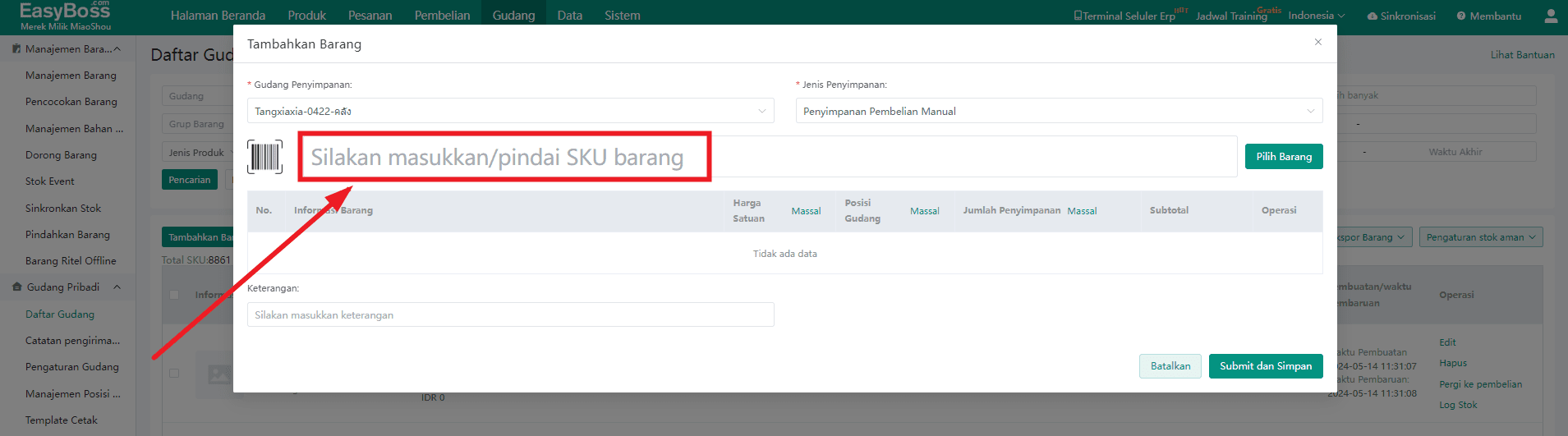Open the Pesanan menu
Screen dimensions: 1568x436
370,16
